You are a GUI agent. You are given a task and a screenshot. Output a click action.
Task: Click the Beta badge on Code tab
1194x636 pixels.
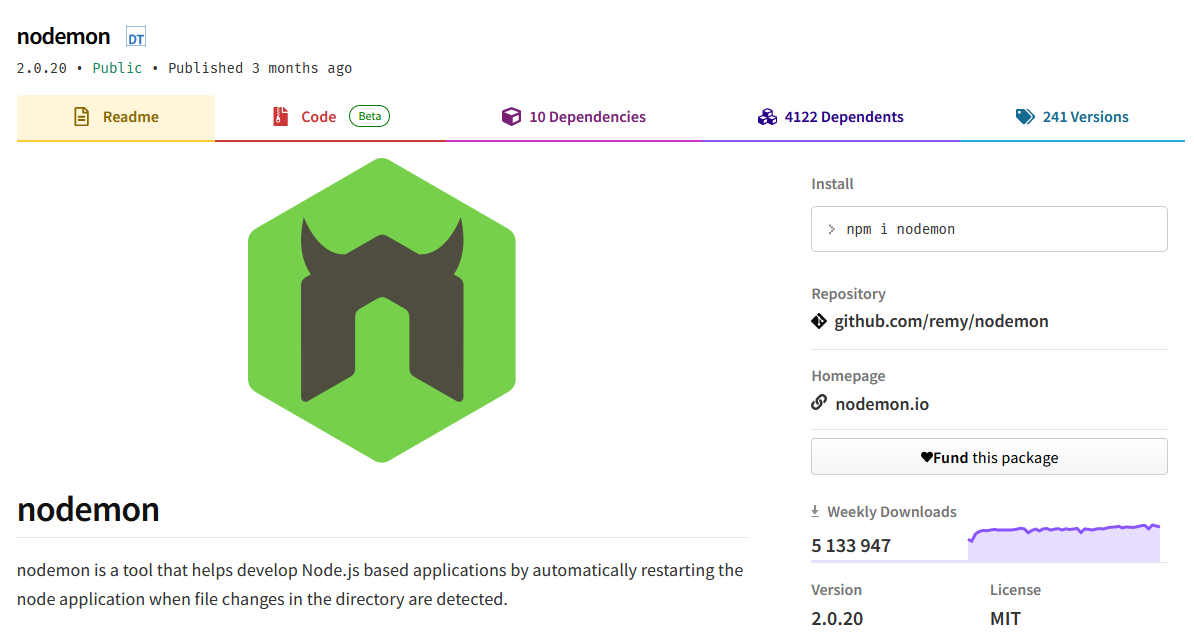(x=369, y=117)
